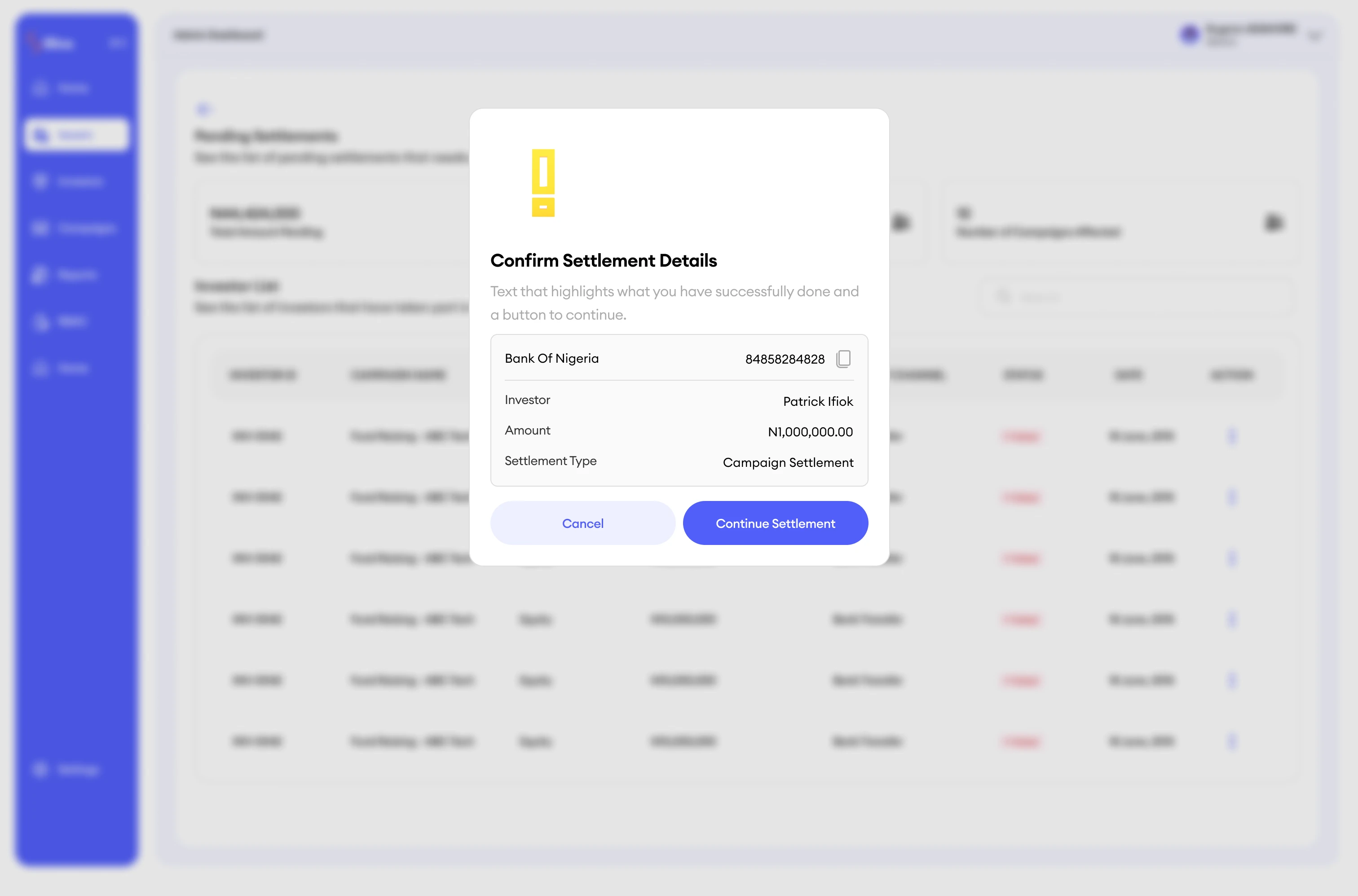This screenshot has width=1358, height=896.
Task: Click icon on Campaigns Affected card
Action: [1274, 222]
